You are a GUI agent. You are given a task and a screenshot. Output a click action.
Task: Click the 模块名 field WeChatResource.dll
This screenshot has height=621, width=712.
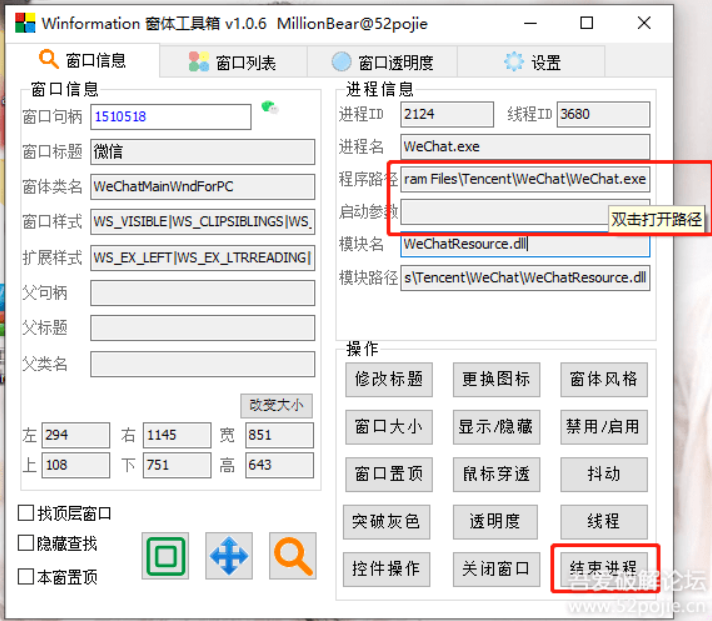[x=525, y=245]
